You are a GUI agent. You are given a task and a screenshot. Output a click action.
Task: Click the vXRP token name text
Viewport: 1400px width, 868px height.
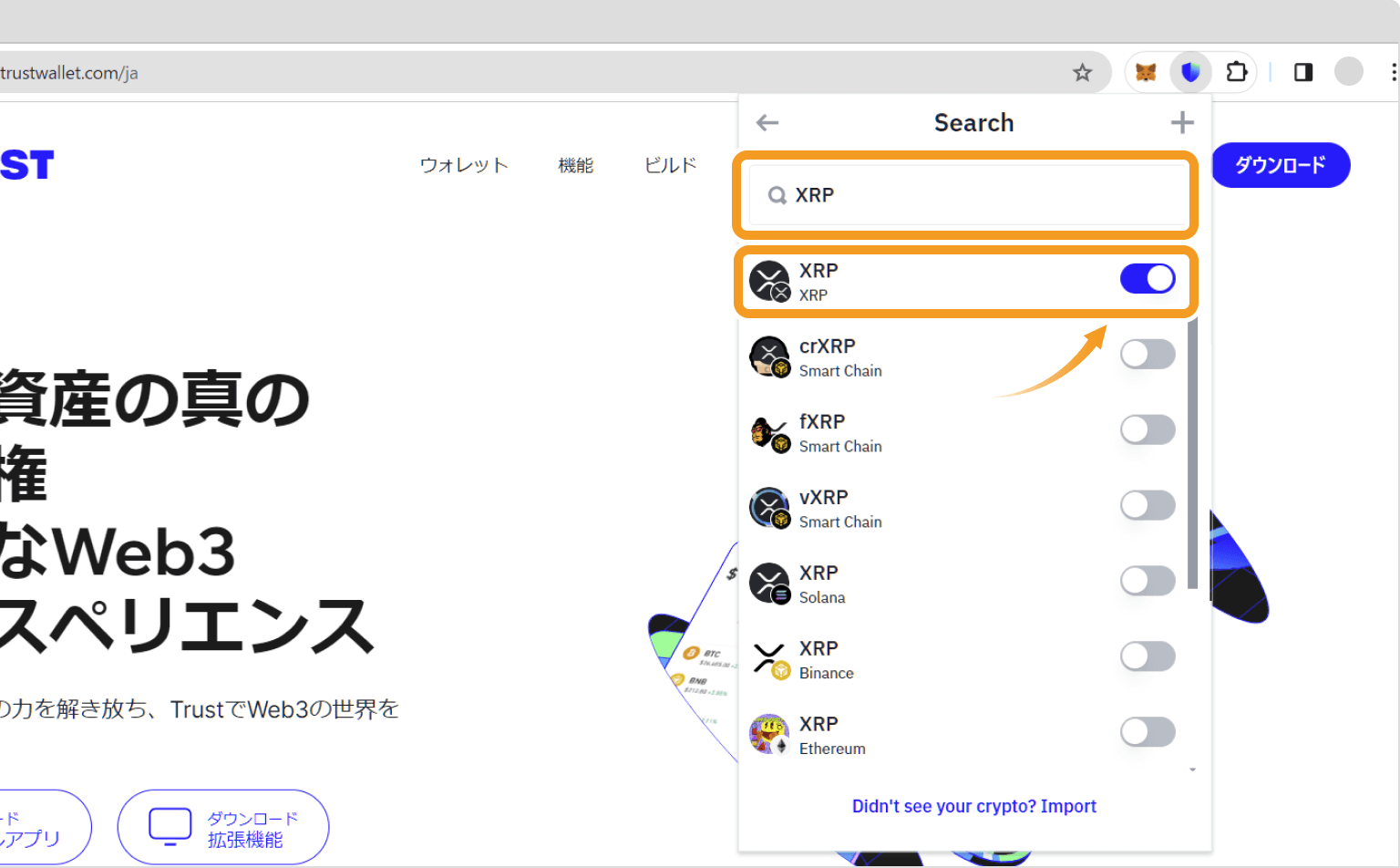823,498
